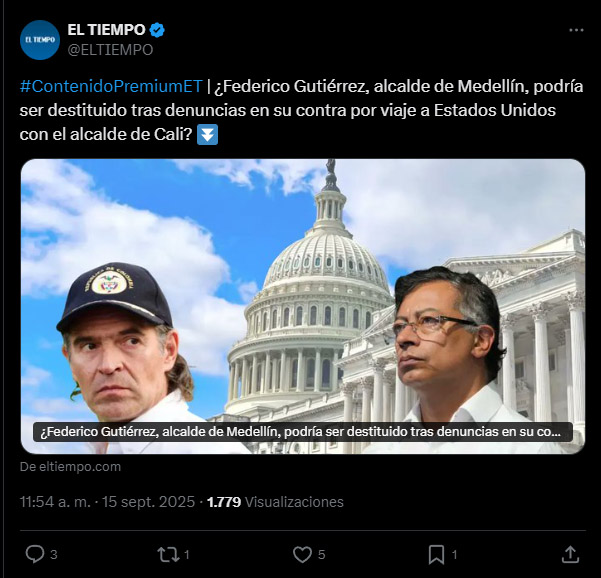Click the share upload icon
Screen dimensions: 601x578
tap(570, 554)
